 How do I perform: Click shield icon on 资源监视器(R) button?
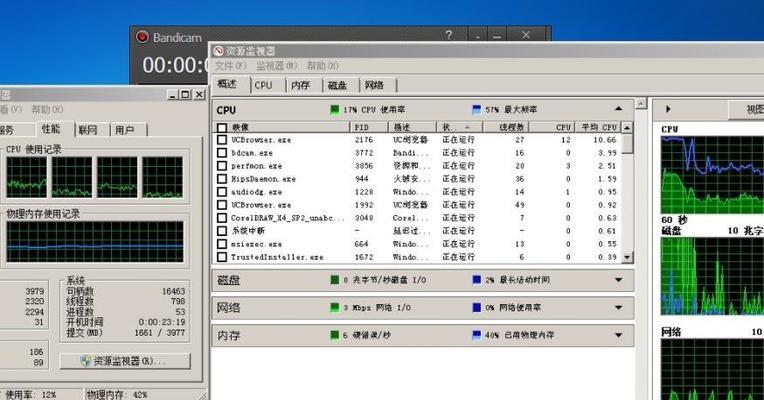(85, 361)
